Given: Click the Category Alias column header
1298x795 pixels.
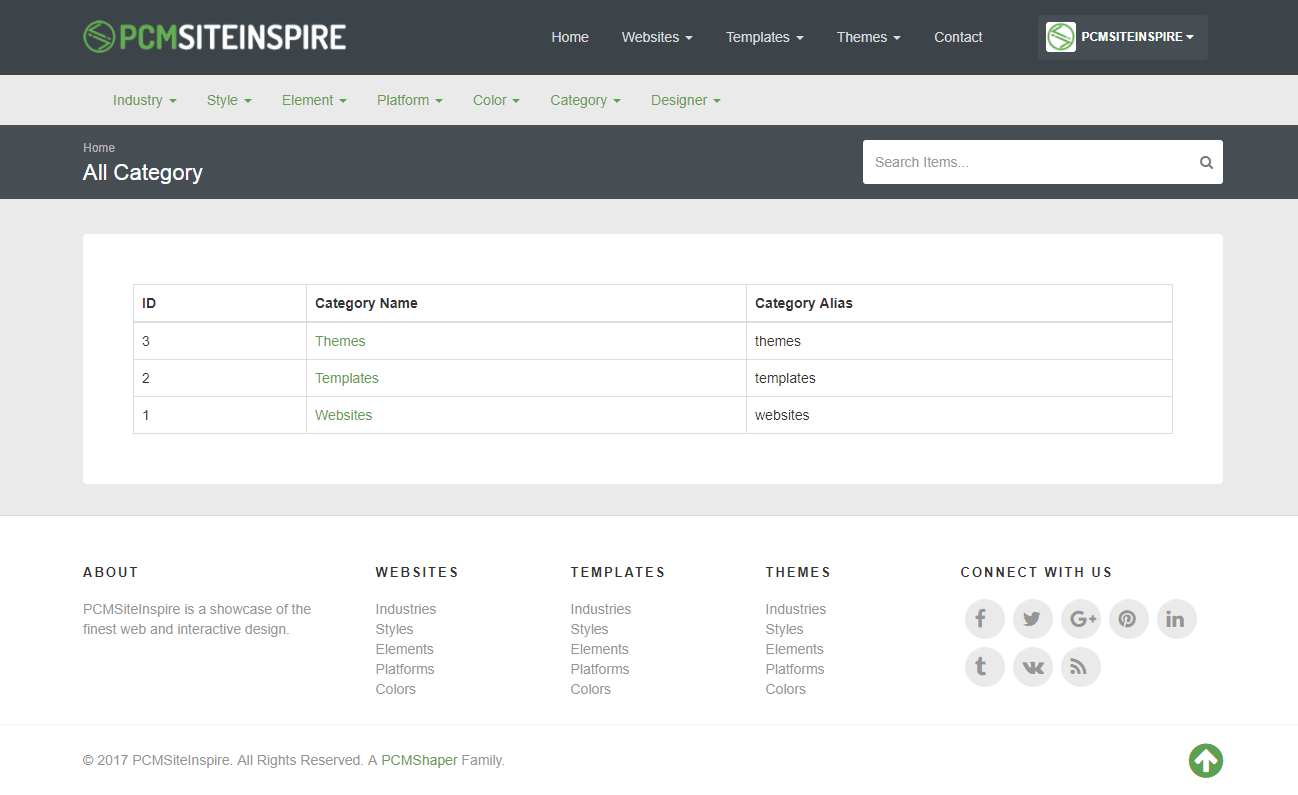Looking at the screenshot, I should [959, 303].
